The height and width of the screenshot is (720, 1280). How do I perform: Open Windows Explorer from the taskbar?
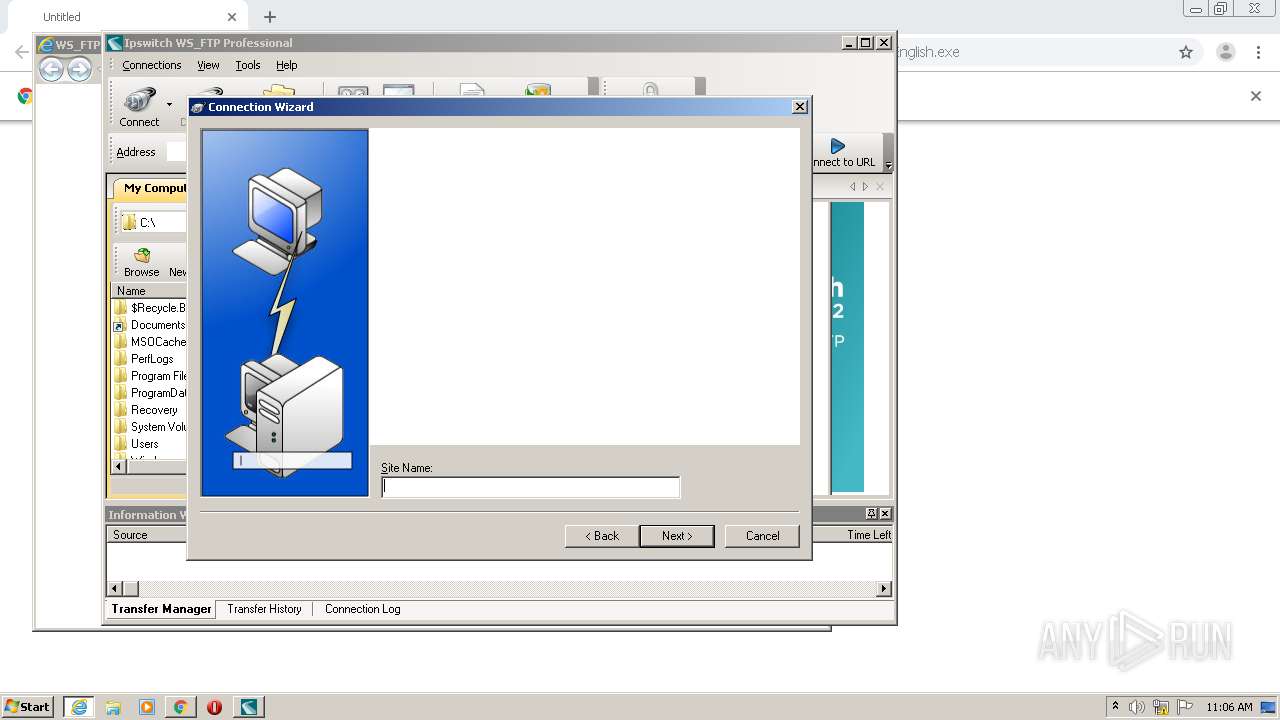click(113, 707)
